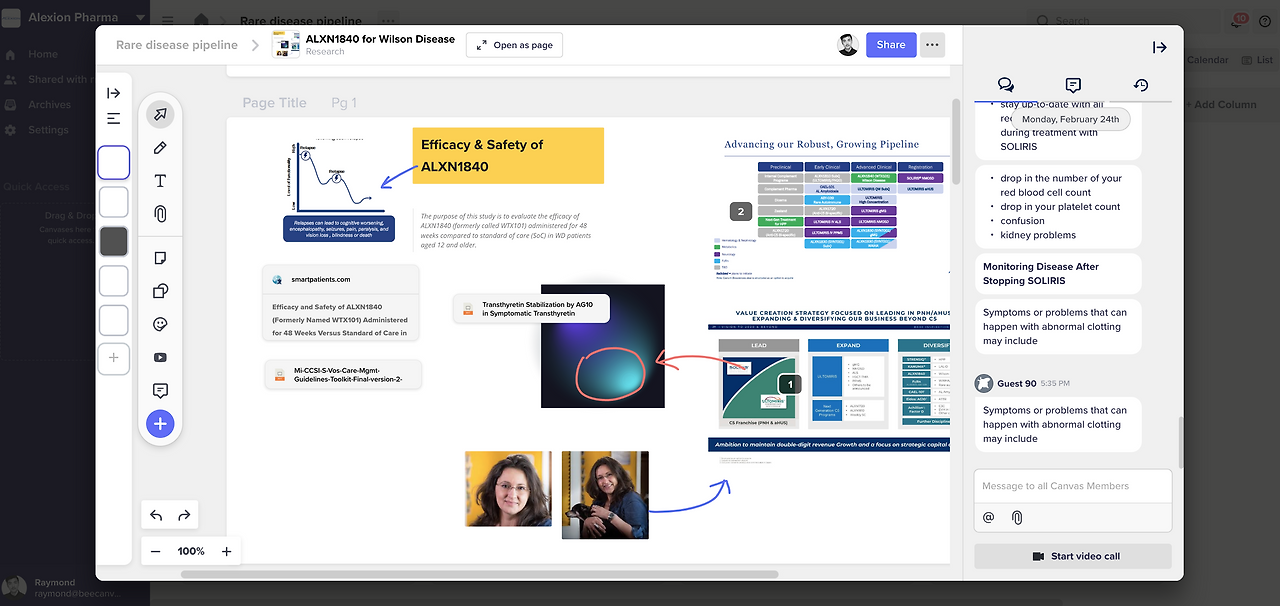Click the Efficacy & Safety yellow heading

click(x=508, y=155)
